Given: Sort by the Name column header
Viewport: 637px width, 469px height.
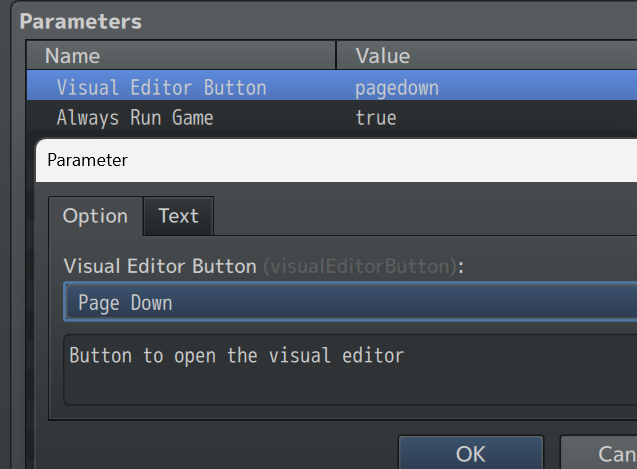Looking at the screenshot, I should click(x=180, y=56).
